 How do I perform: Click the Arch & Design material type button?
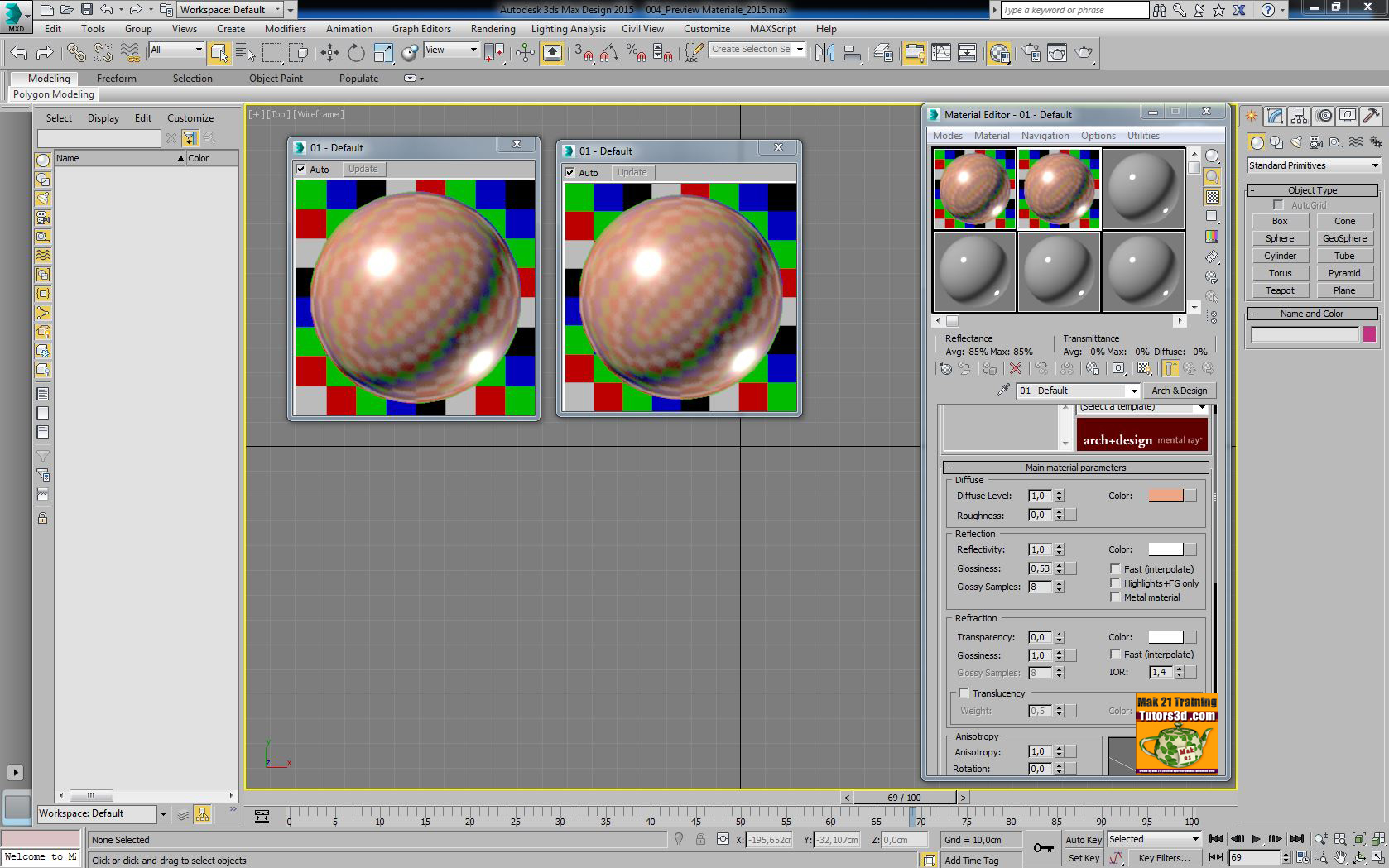tap(1180, 391)
